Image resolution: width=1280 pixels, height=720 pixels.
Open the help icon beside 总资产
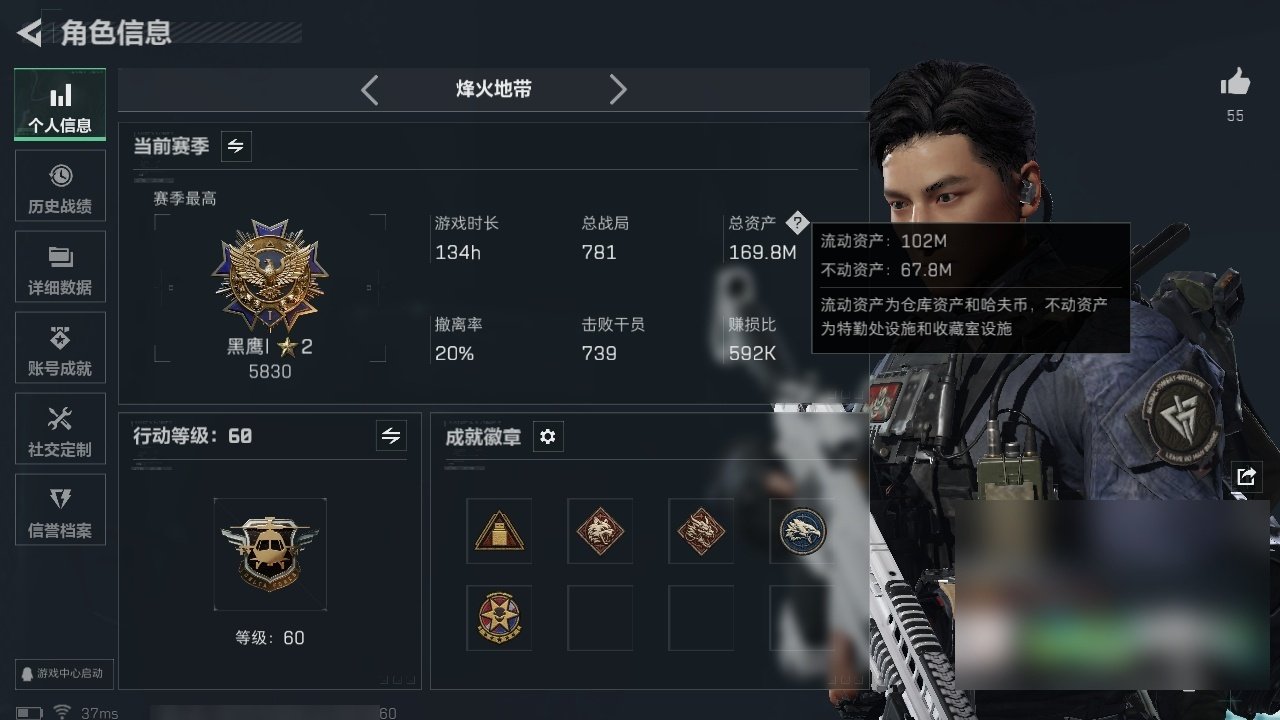click(796, 222)
